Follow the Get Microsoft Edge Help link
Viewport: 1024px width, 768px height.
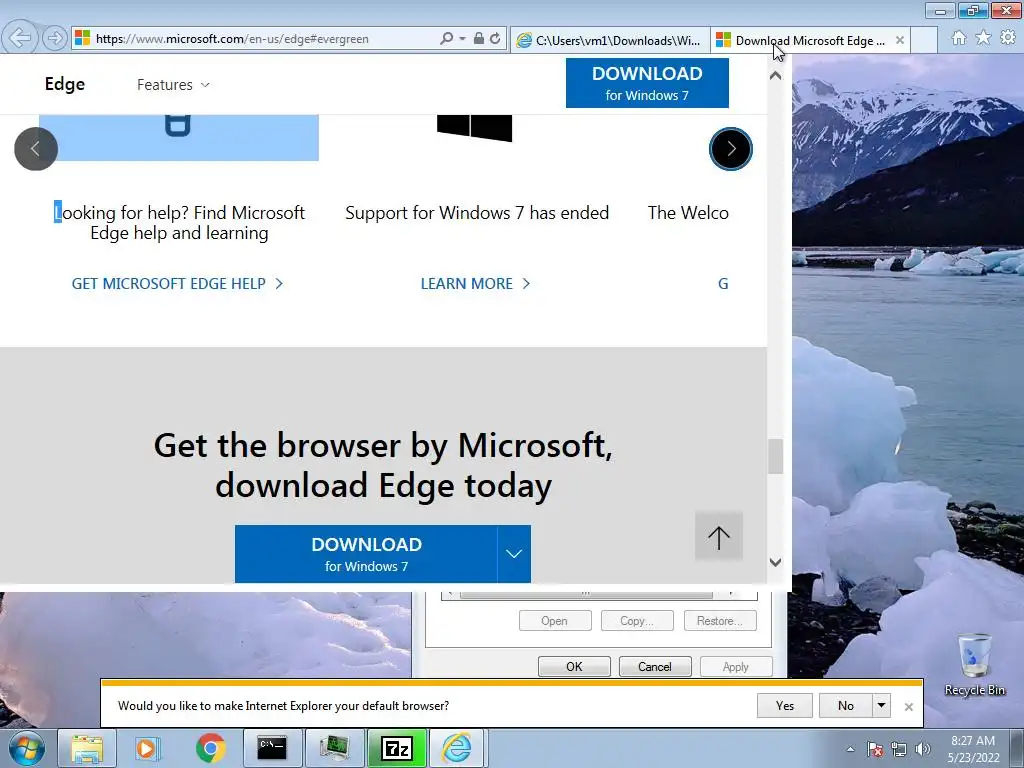click(x=177, y=283)
